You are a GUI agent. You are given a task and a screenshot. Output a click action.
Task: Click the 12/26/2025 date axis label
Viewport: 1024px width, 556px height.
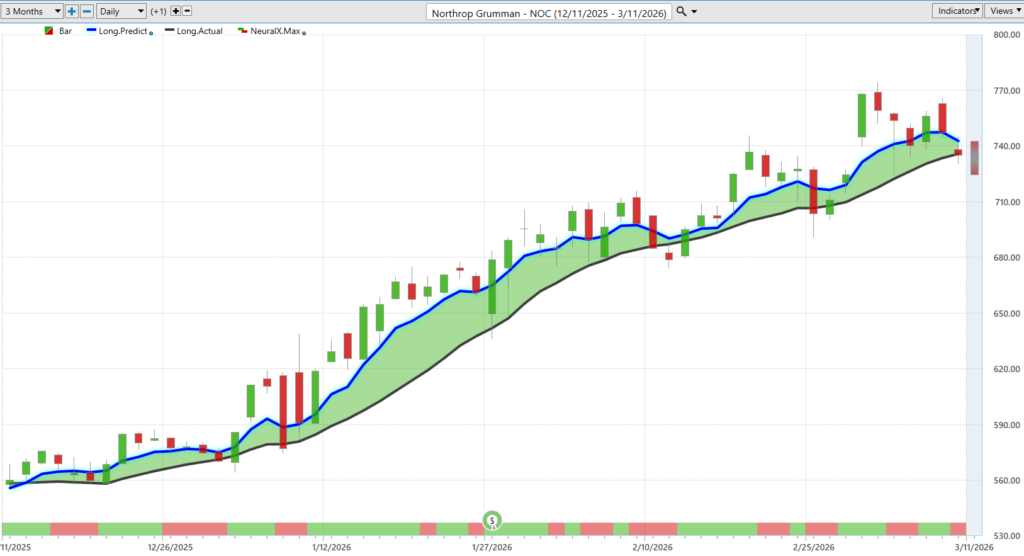click(x=170, y=547)
